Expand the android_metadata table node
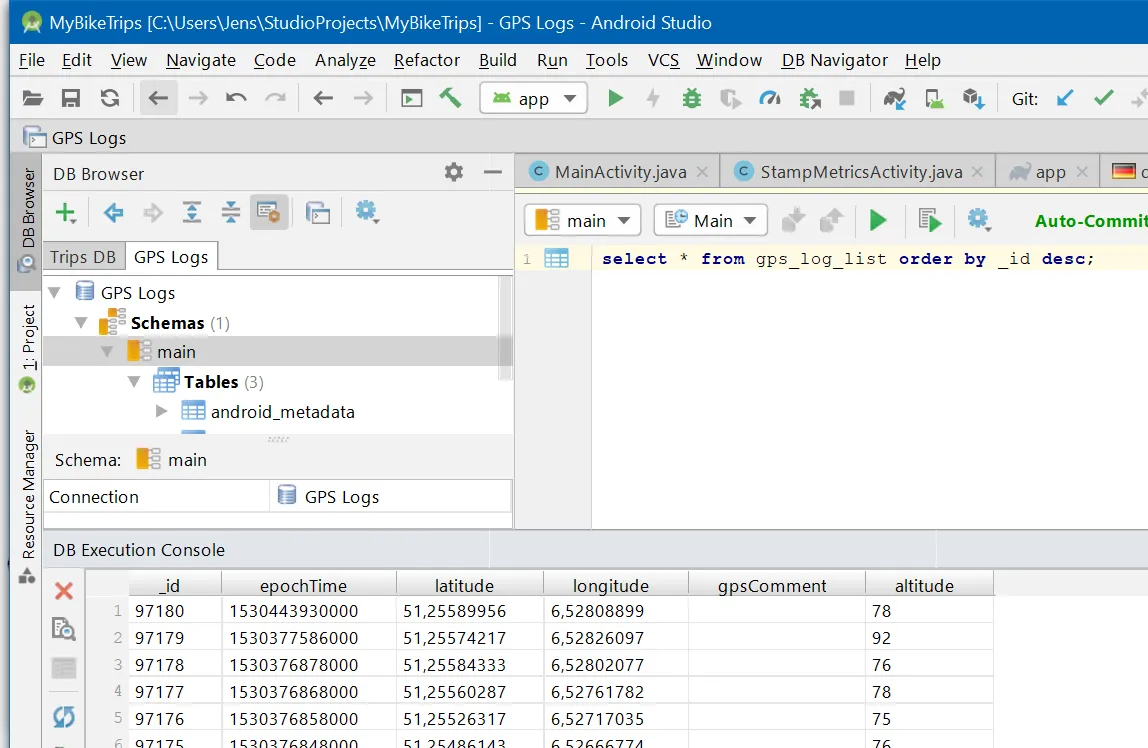The width and height of the screenshot is (1148, 748). 162,411
